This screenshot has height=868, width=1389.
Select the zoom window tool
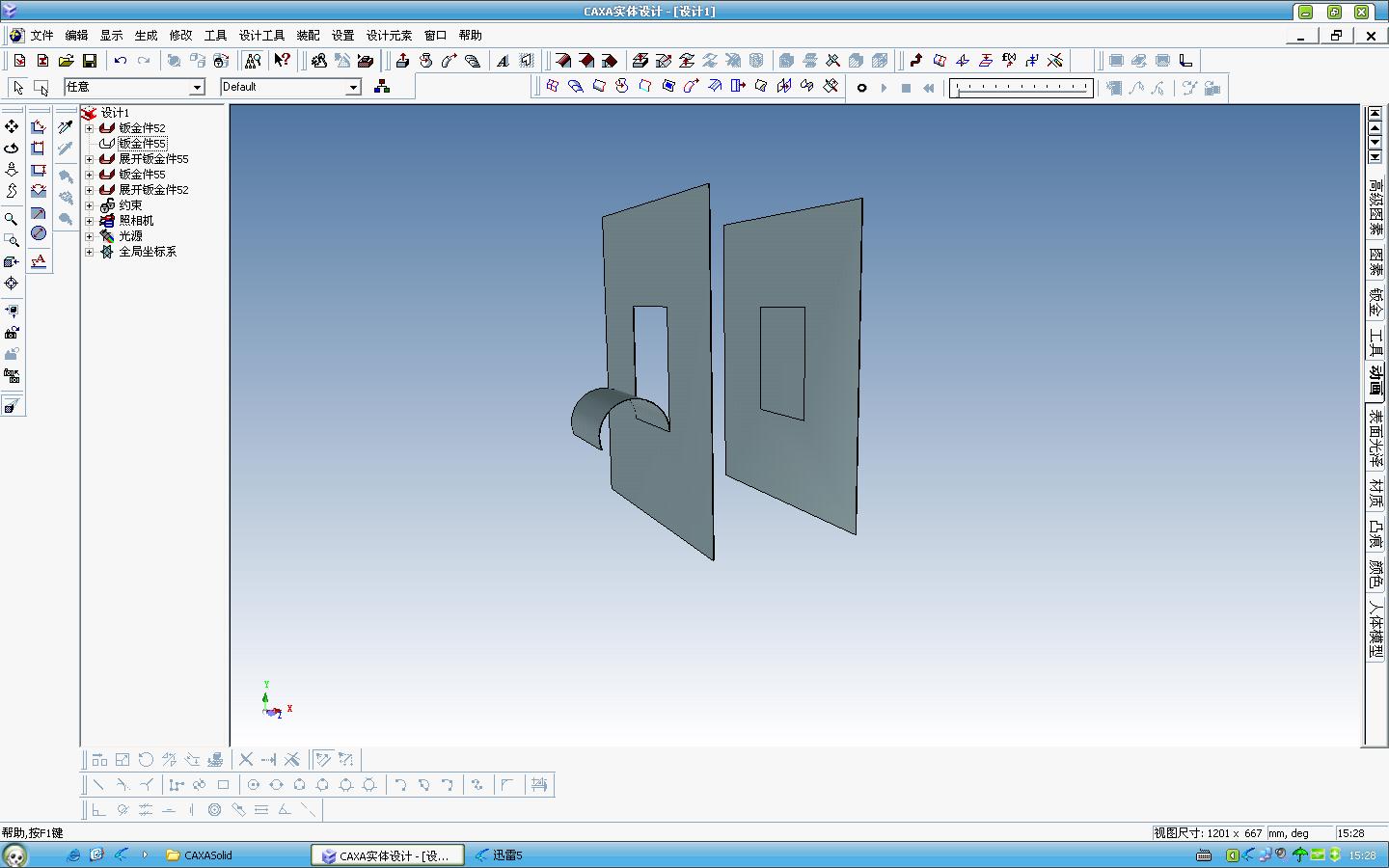12,240
